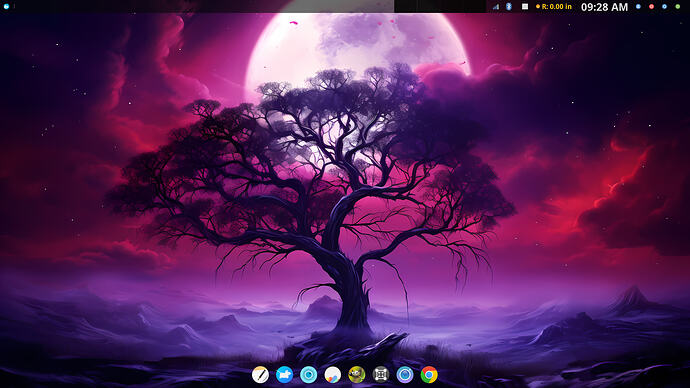Click the red circular button in top panel

(651, 7)
